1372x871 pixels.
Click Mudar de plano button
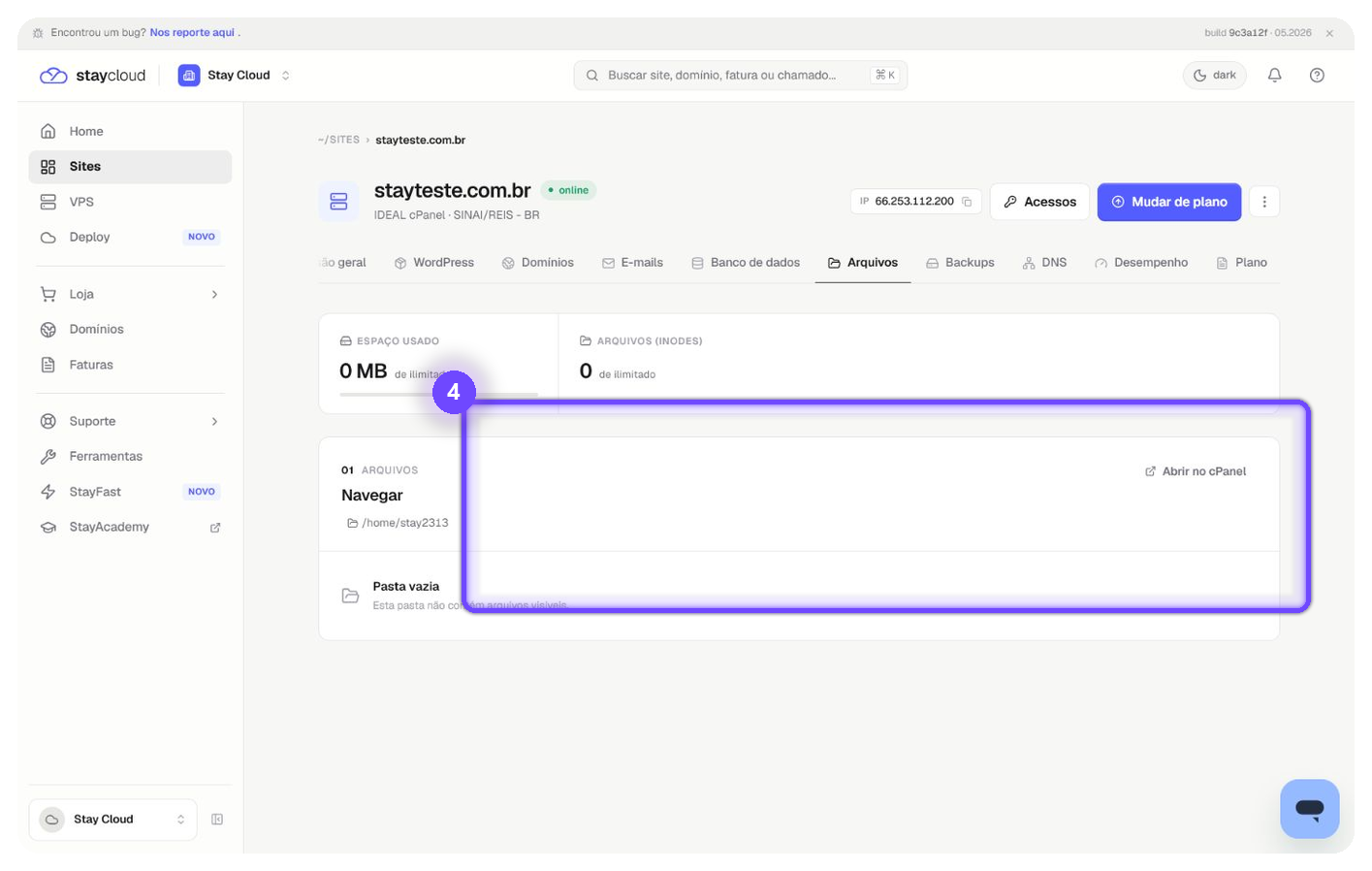[1169, 202]
